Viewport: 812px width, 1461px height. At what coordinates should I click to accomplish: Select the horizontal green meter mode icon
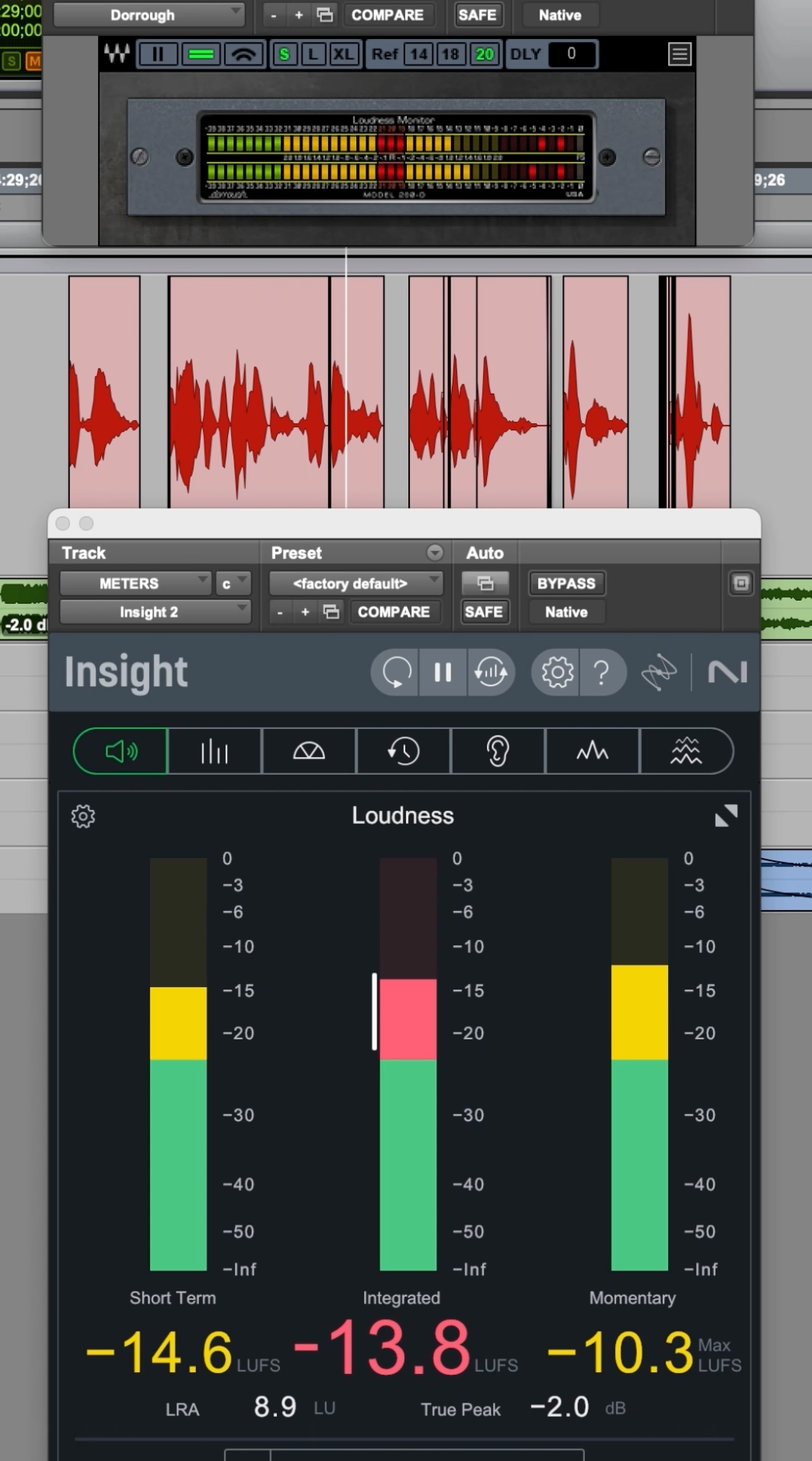coord(201,54)
